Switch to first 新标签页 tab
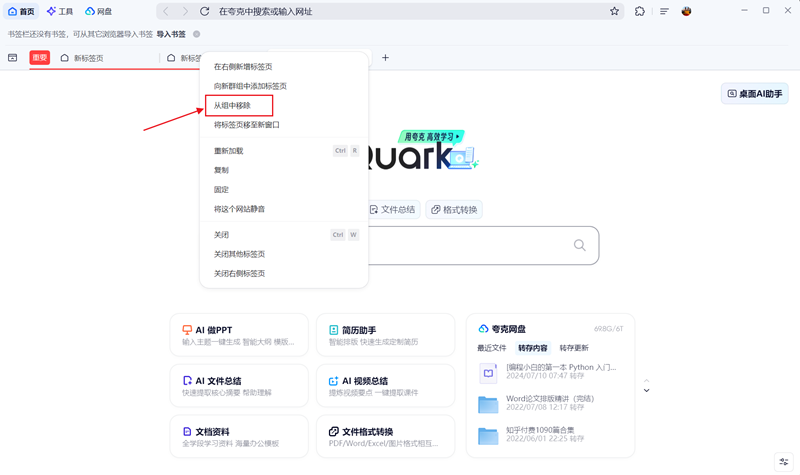The height and width of the screenshot is (475, 800). coord(88,58)
